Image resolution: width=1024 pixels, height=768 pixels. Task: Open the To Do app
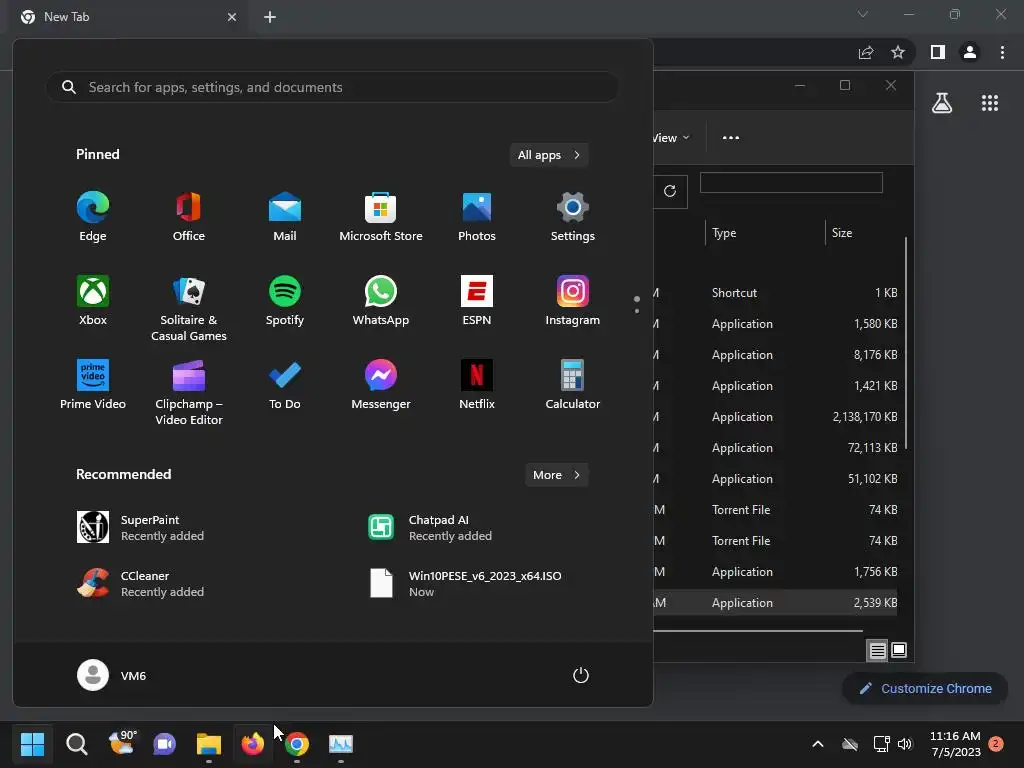pos(285,385)
